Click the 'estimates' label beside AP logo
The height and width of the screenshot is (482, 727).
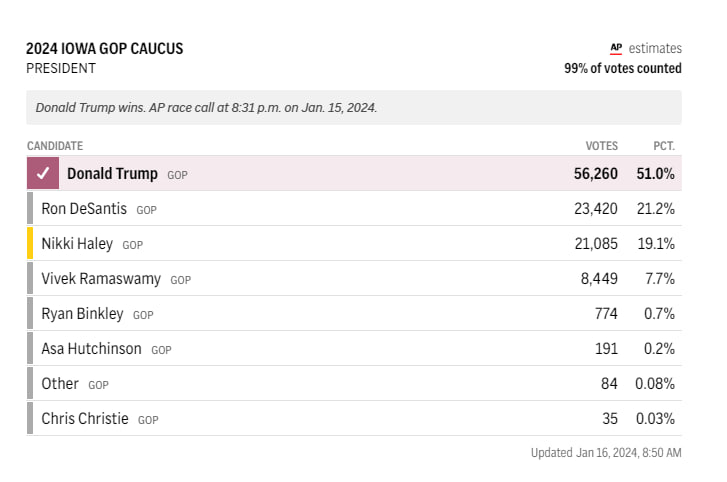(x=655, y=48)
